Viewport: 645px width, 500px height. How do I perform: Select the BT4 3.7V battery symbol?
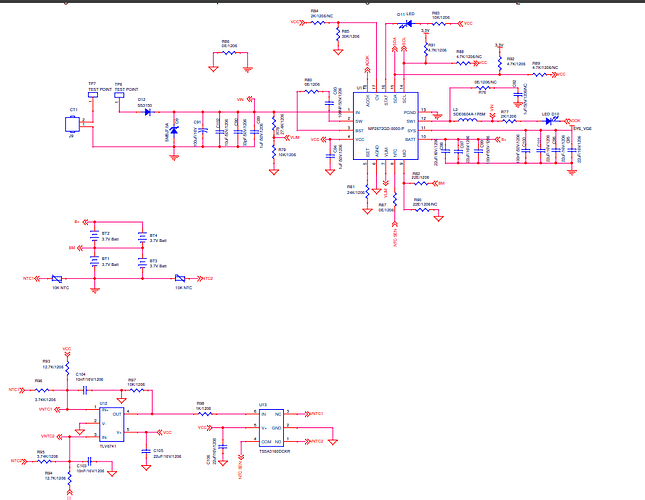point(142,238)
